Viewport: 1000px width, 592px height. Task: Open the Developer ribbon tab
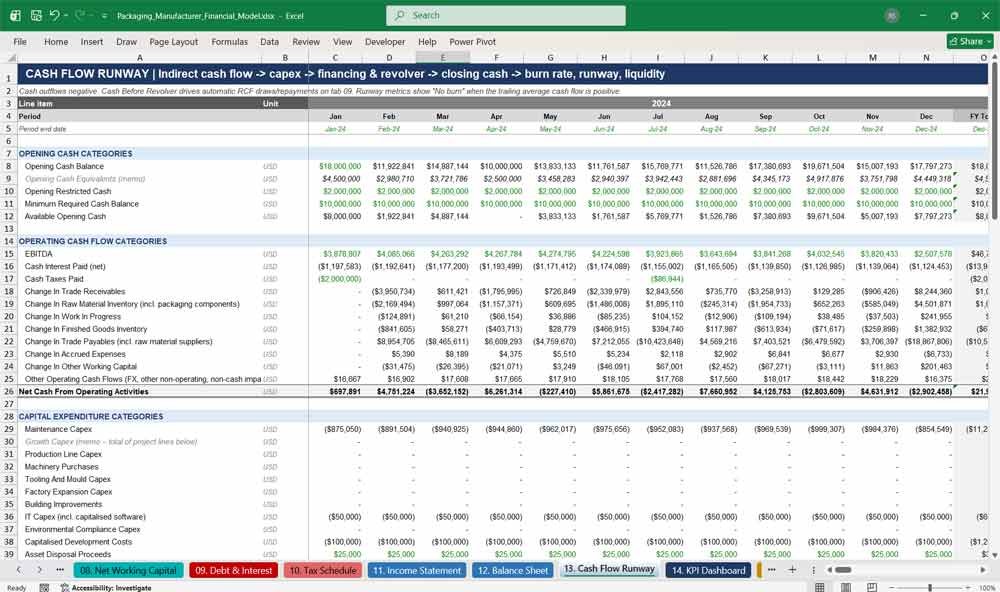tap(385, 41)
